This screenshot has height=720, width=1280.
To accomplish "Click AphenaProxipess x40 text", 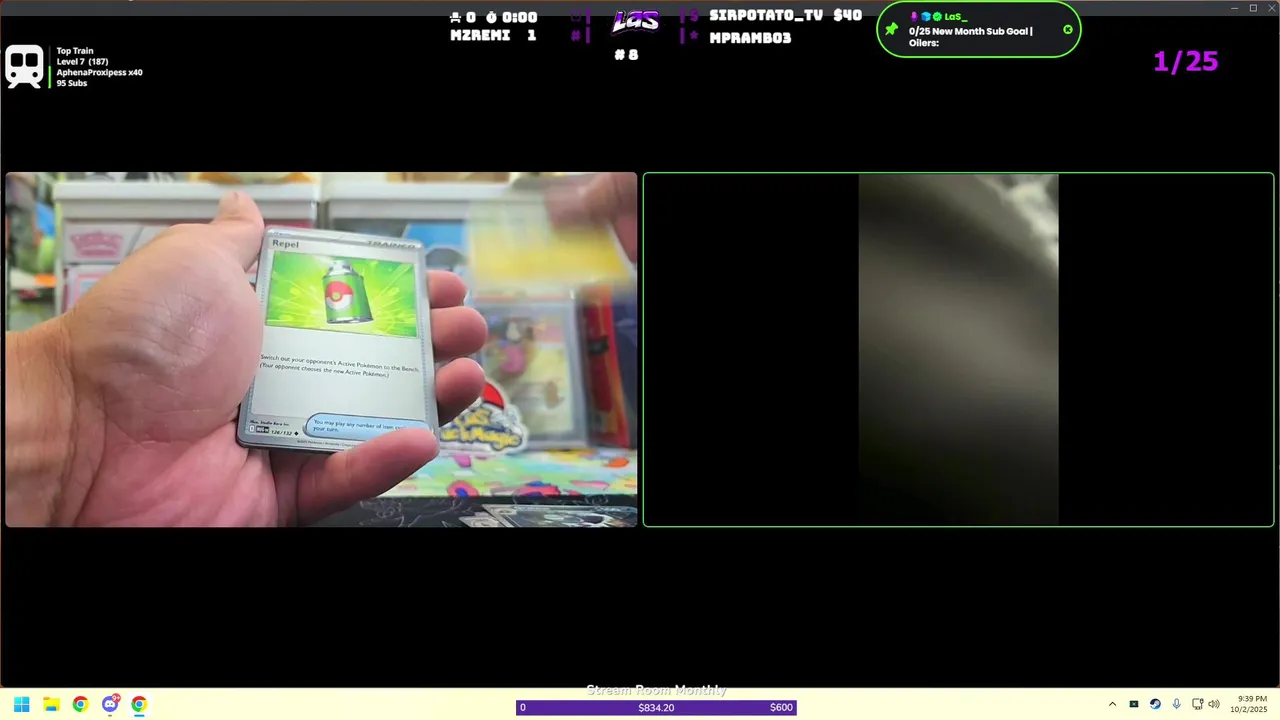I will pos(99,73).
